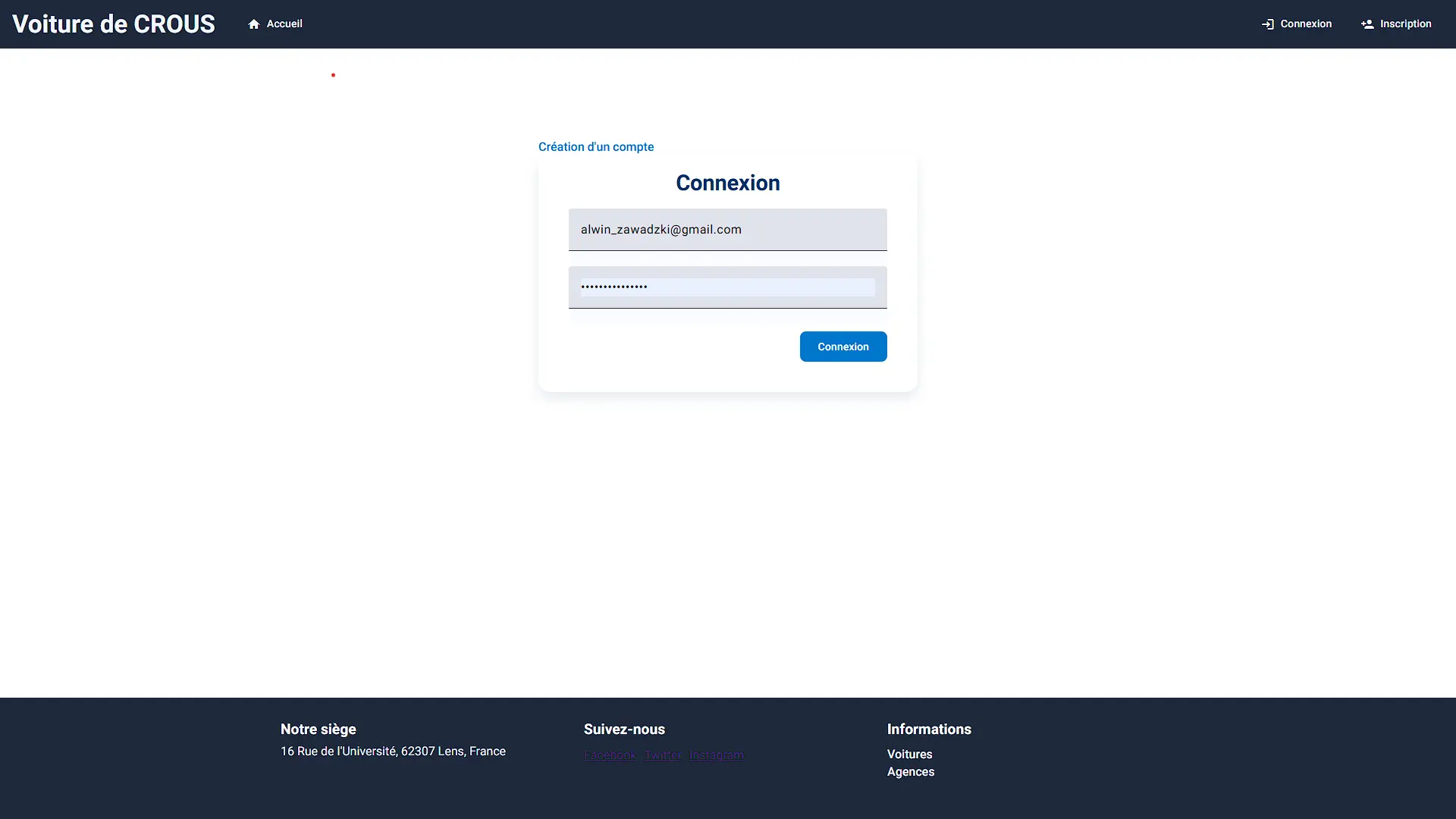Click the Suivez-nous footer heading

[624, 730]
